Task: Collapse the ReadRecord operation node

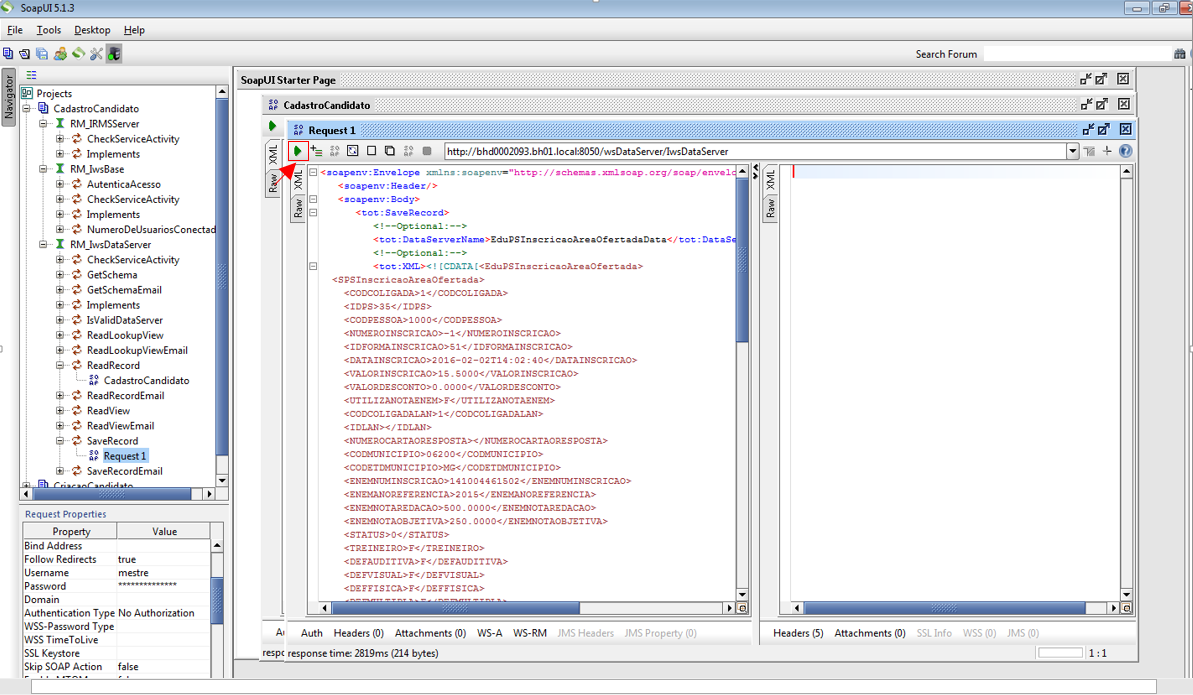Action: click(60, 365)
